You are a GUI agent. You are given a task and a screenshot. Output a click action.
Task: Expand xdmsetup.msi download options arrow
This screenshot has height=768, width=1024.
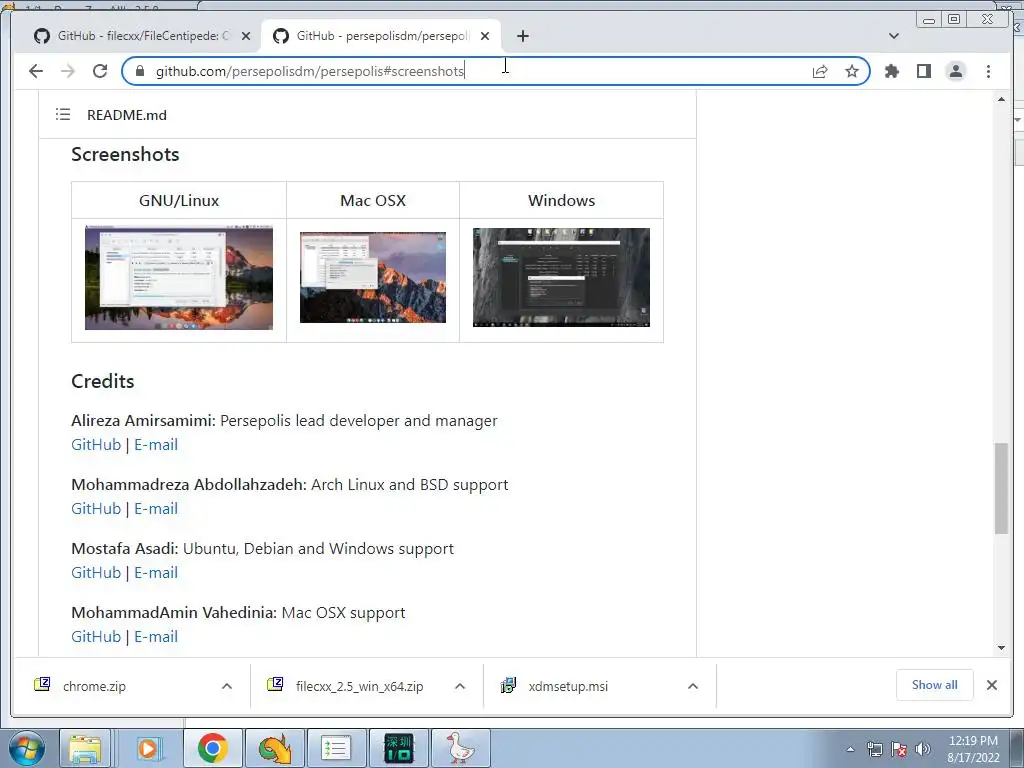[x=693, y=686]
